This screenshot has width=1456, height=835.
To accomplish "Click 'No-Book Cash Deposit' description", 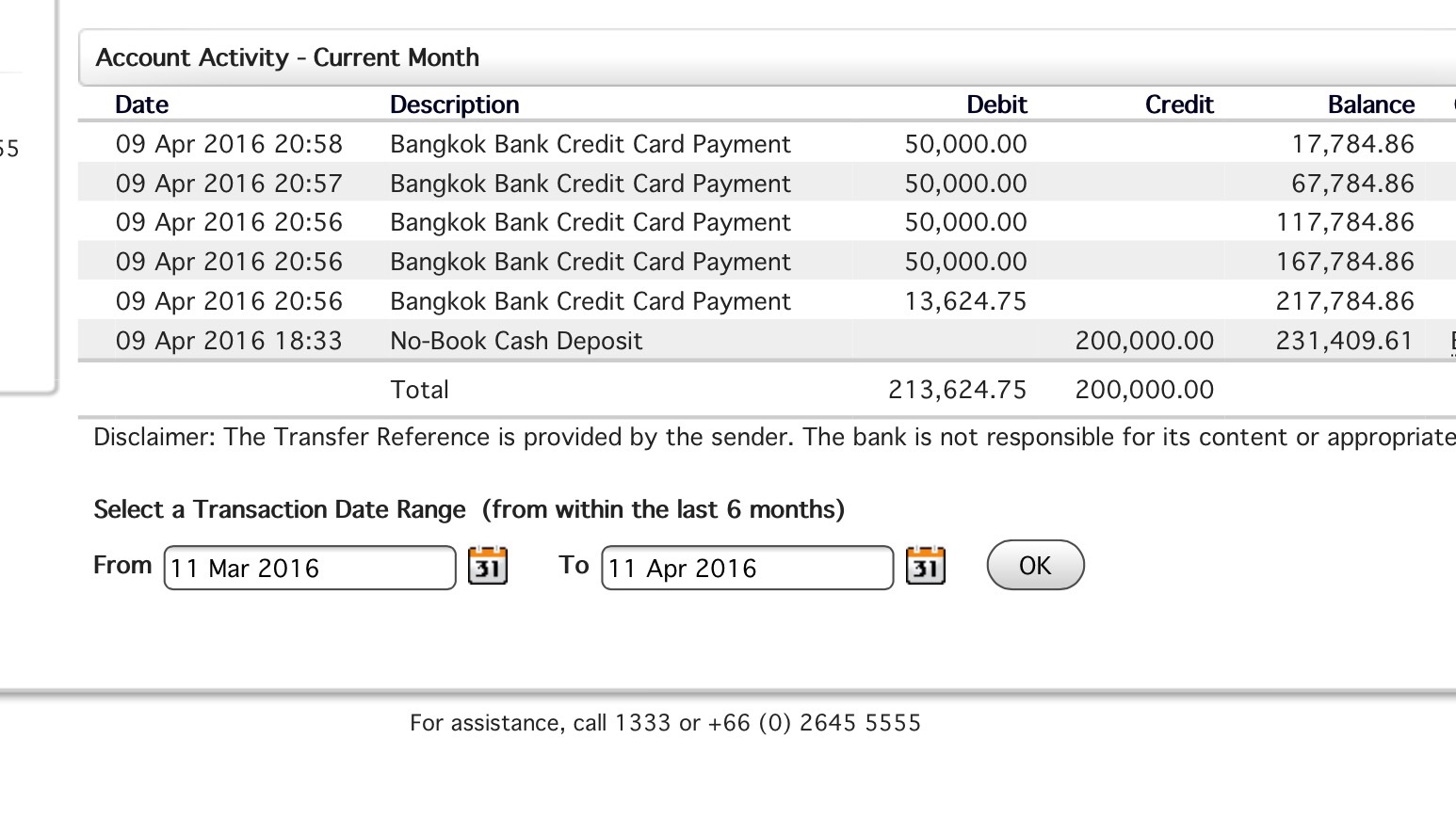I will pos(516,341).
